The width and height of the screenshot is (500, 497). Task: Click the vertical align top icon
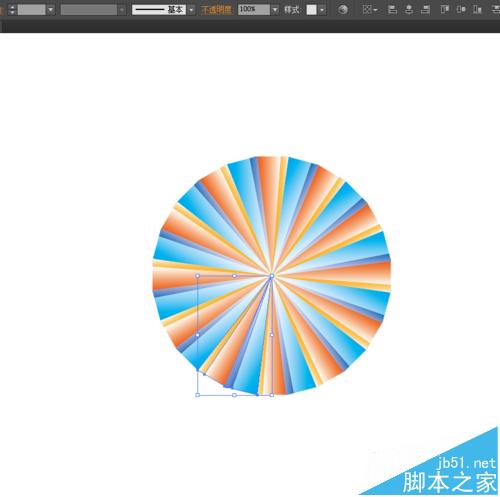445,9
